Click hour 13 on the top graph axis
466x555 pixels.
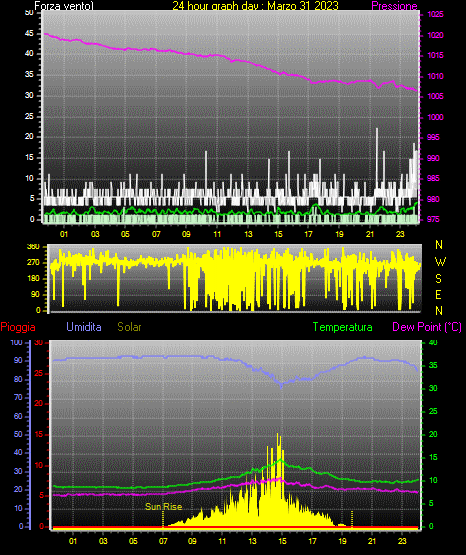pos(248,234)
